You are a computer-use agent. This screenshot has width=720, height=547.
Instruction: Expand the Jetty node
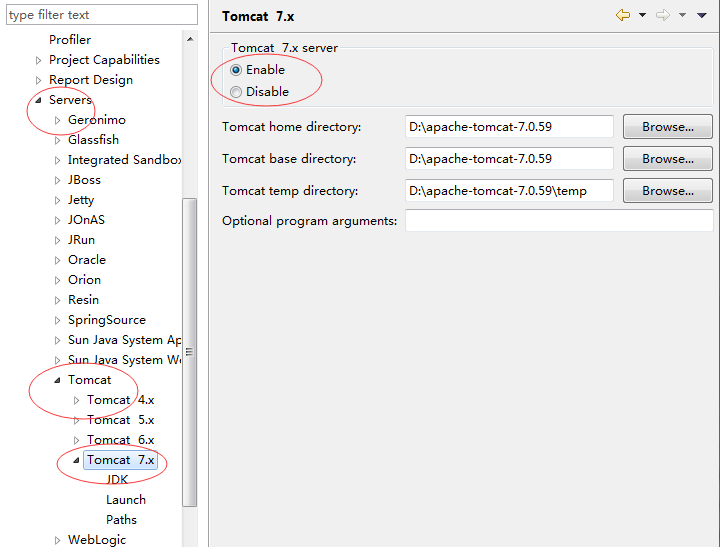(x=57, y=200)
